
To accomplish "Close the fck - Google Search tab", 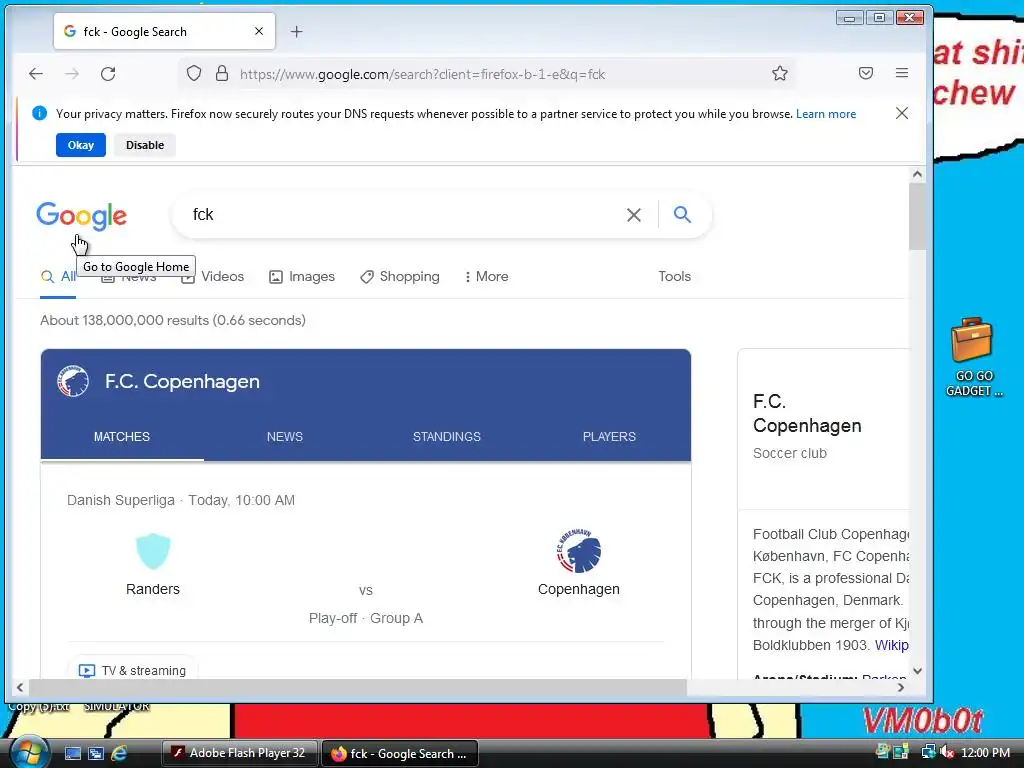I will (x=259, y=31).
